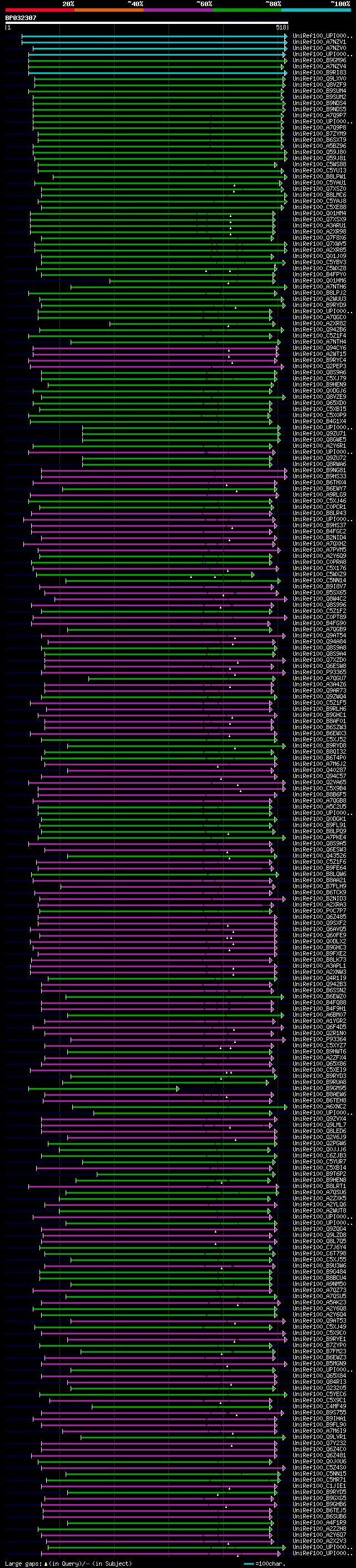
Task: Select the UniRef100_Q8W4C2 label
Action: 319,598
